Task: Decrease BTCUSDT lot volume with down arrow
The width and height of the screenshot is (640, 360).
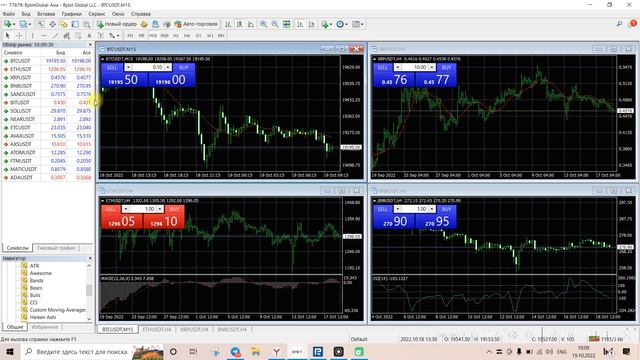Action: 129,67
